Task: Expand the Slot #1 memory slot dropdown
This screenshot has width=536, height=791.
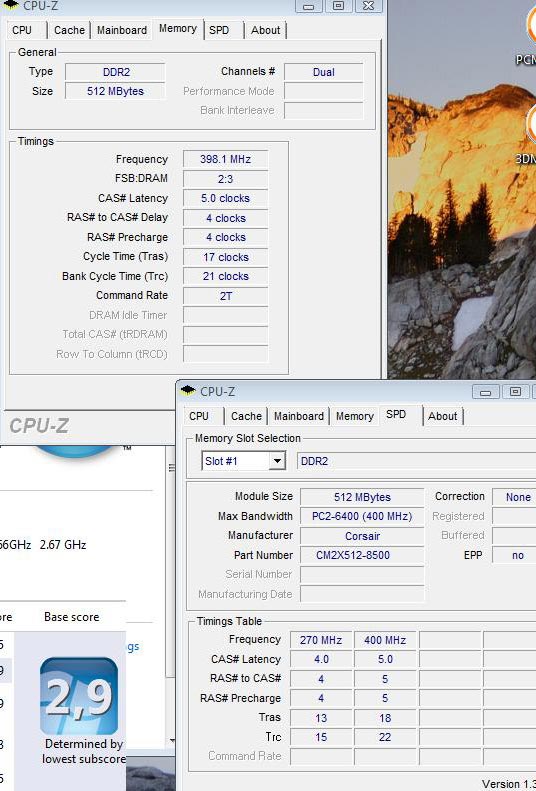Action: pos(277,461)
